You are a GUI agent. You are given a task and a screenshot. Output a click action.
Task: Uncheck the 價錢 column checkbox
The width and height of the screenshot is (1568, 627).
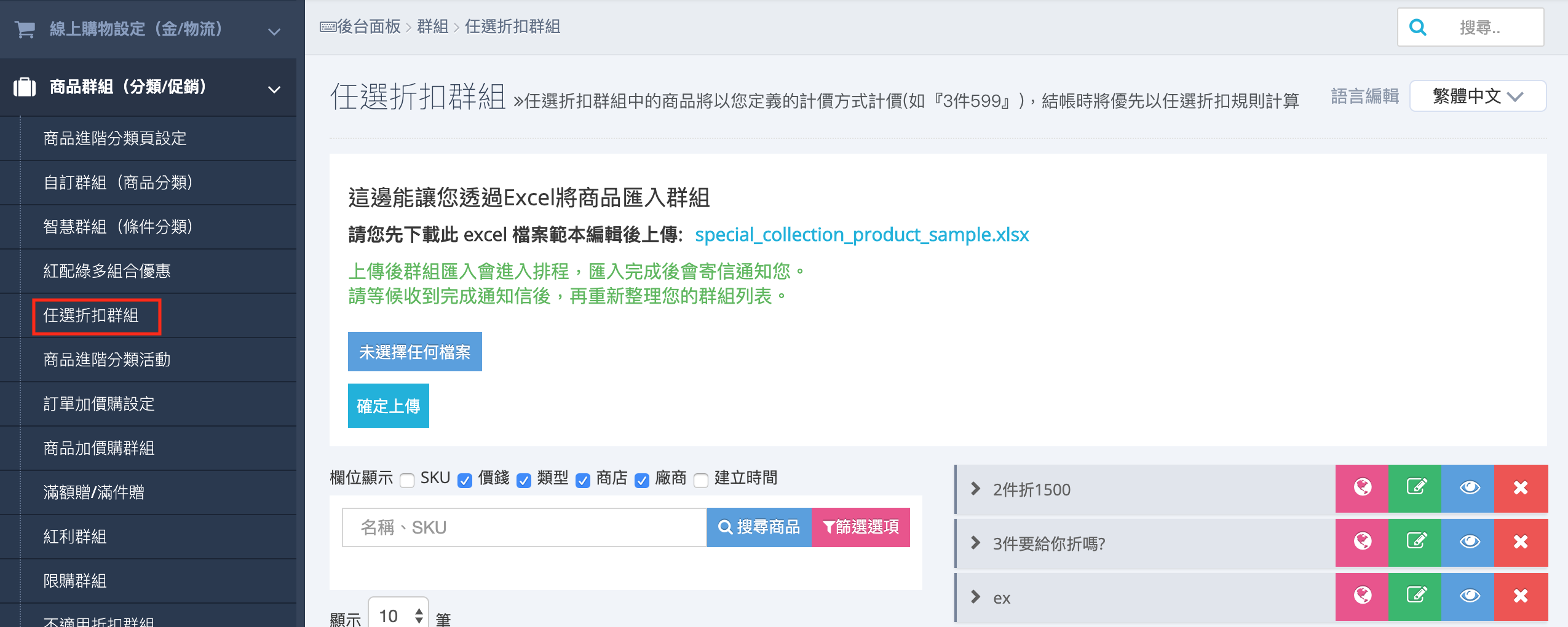tap(465, 480)
